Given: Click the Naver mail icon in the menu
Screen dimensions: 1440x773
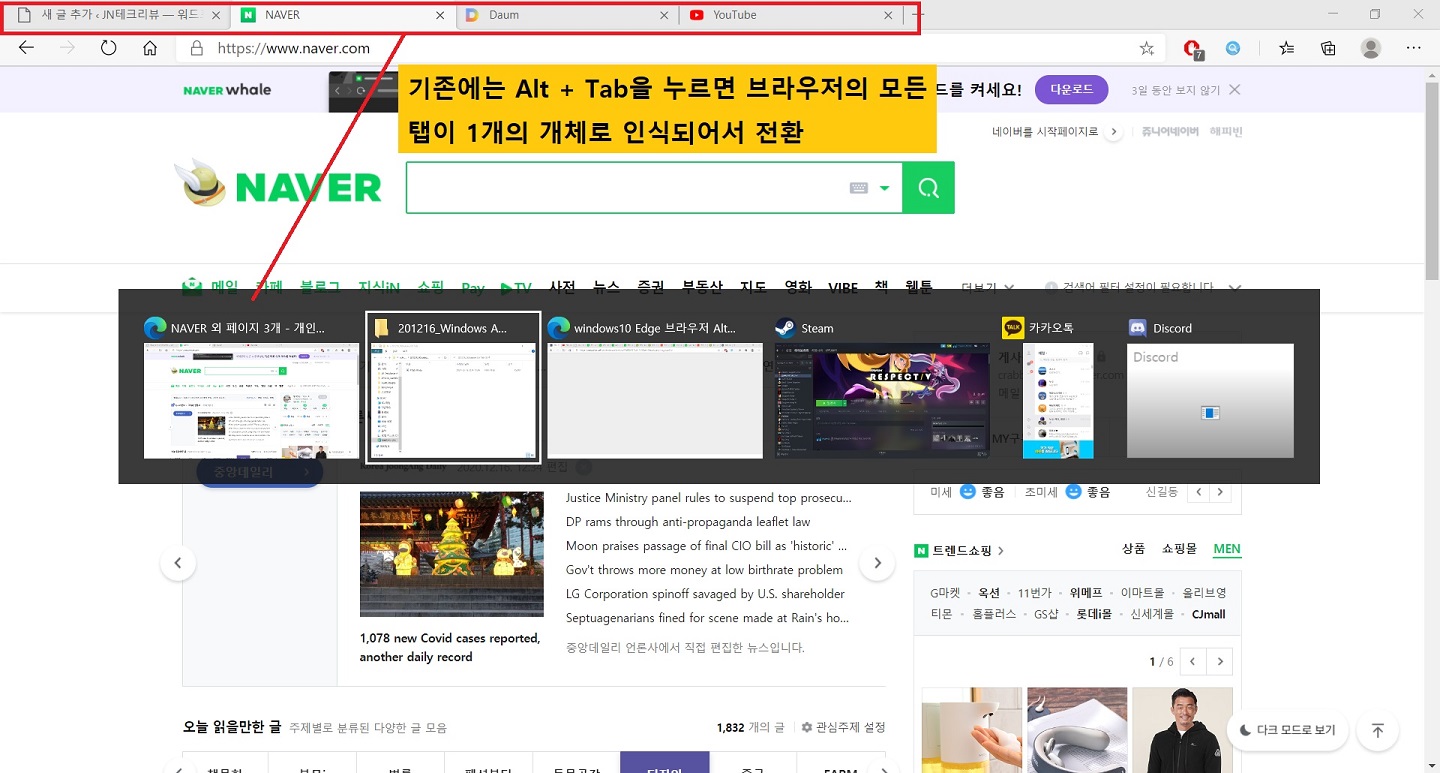Looking at the screenshot, I should (193, 288).
